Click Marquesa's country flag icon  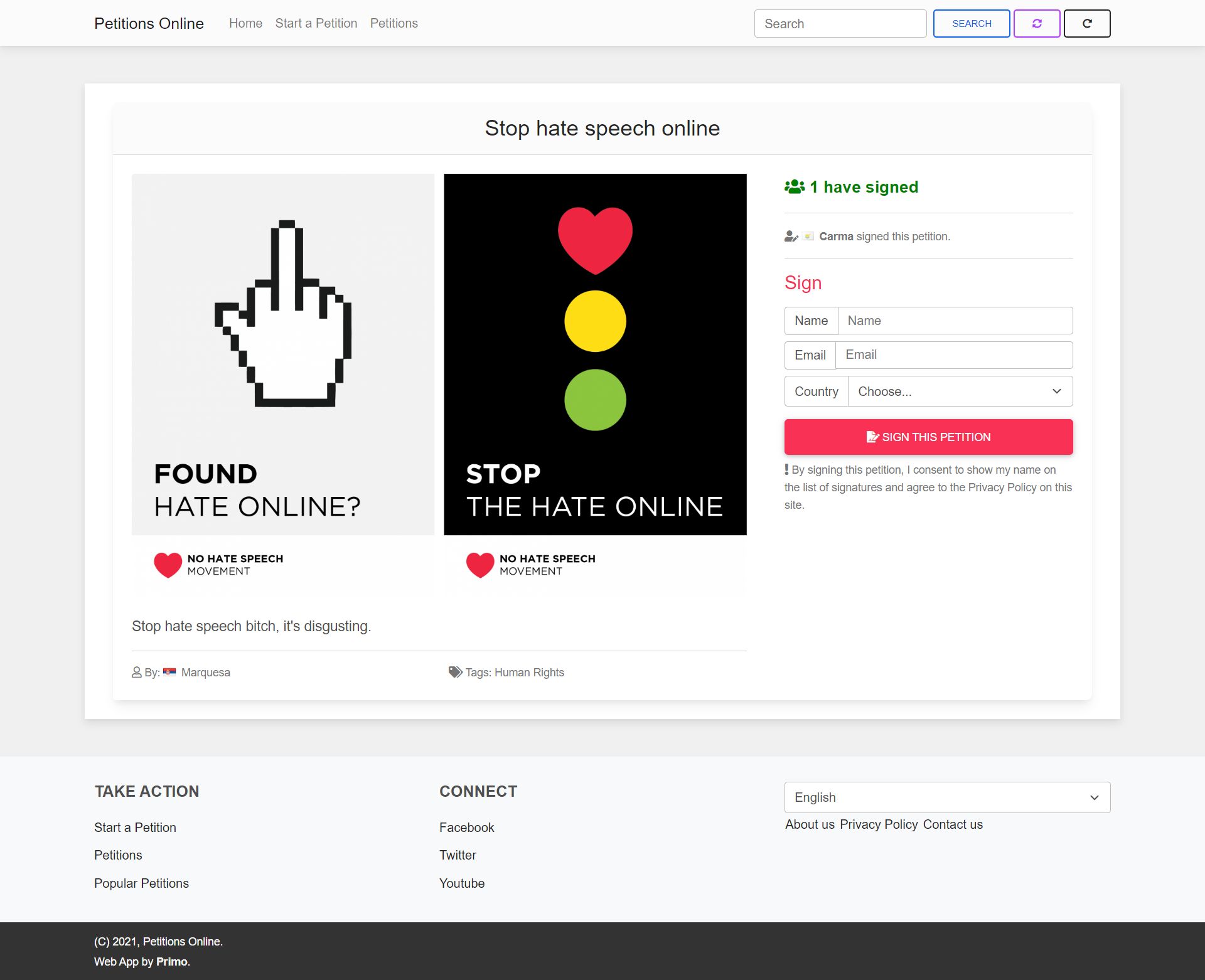pyautogui.click(x=169, y=673)
